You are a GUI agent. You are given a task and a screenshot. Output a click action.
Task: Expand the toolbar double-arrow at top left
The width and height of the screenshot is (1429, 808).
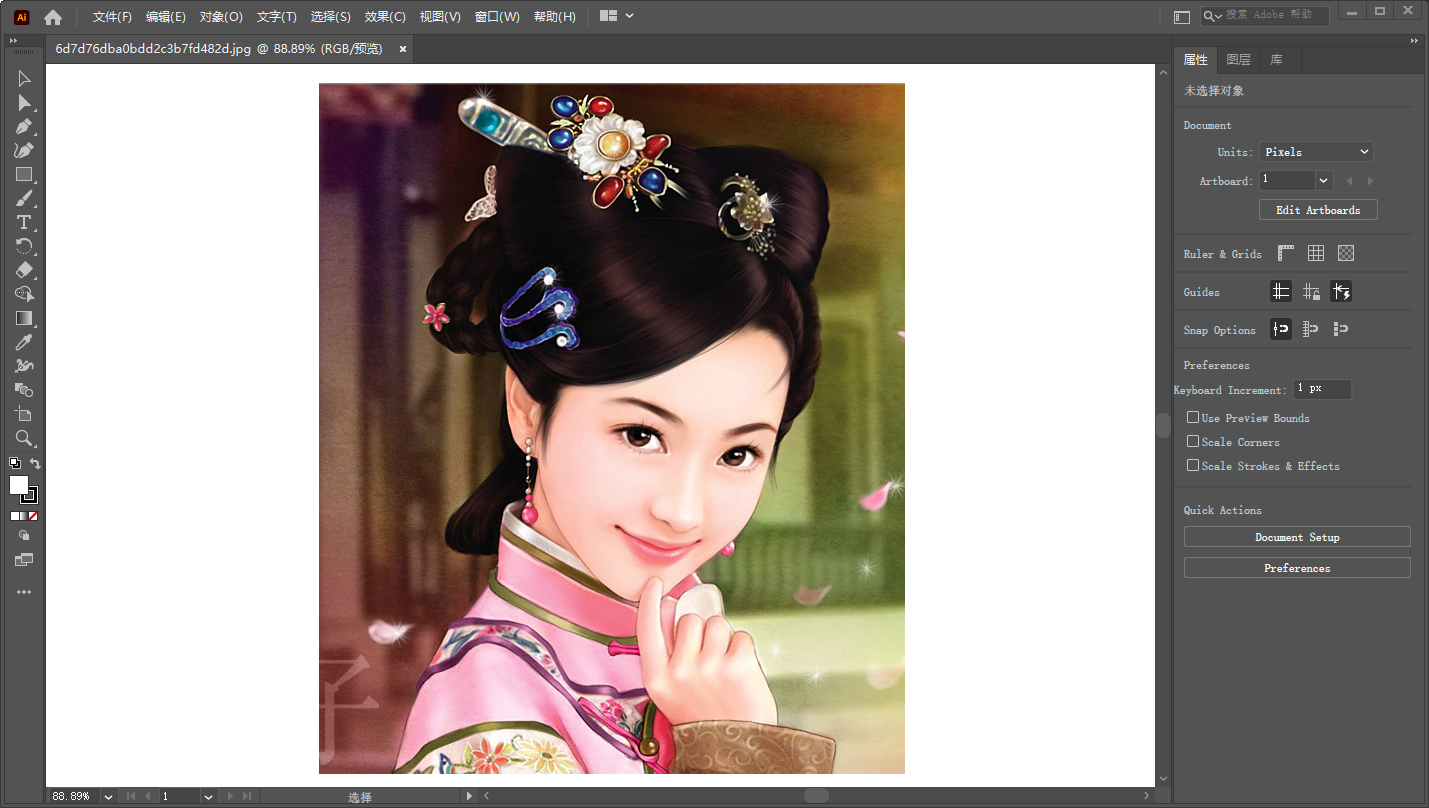pos(13,40)
